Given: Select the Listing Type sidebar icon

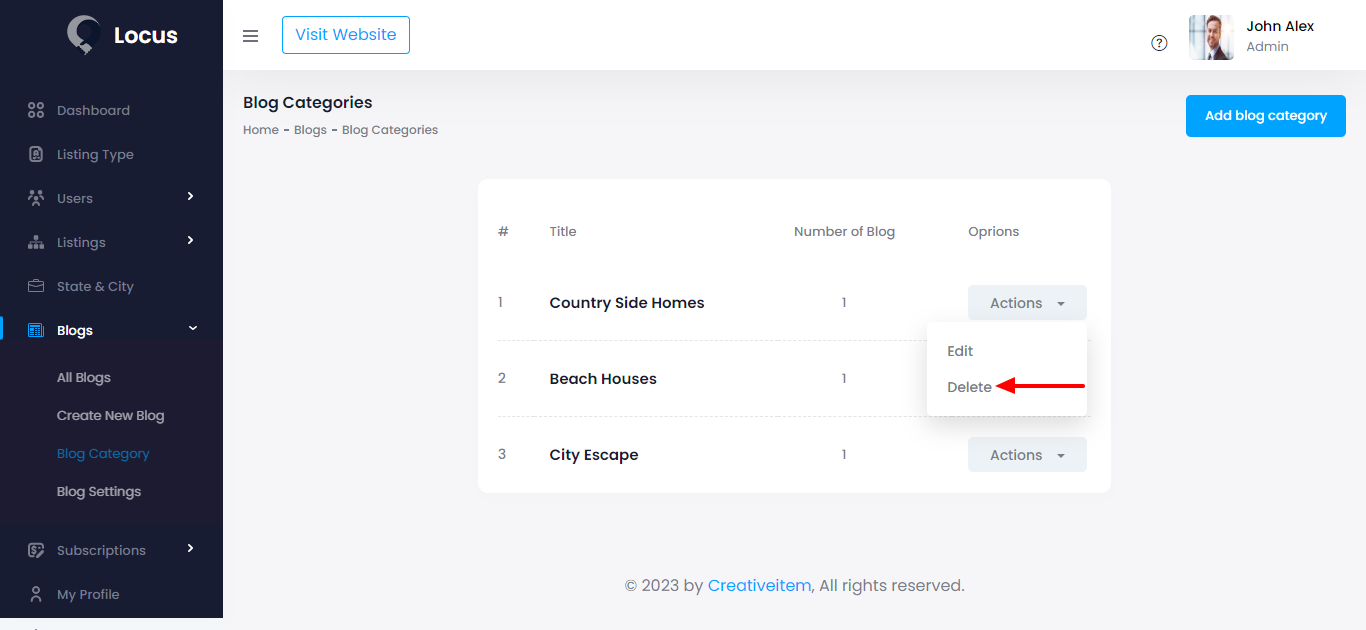Looking at the screenshot, I should pos(36,153).
